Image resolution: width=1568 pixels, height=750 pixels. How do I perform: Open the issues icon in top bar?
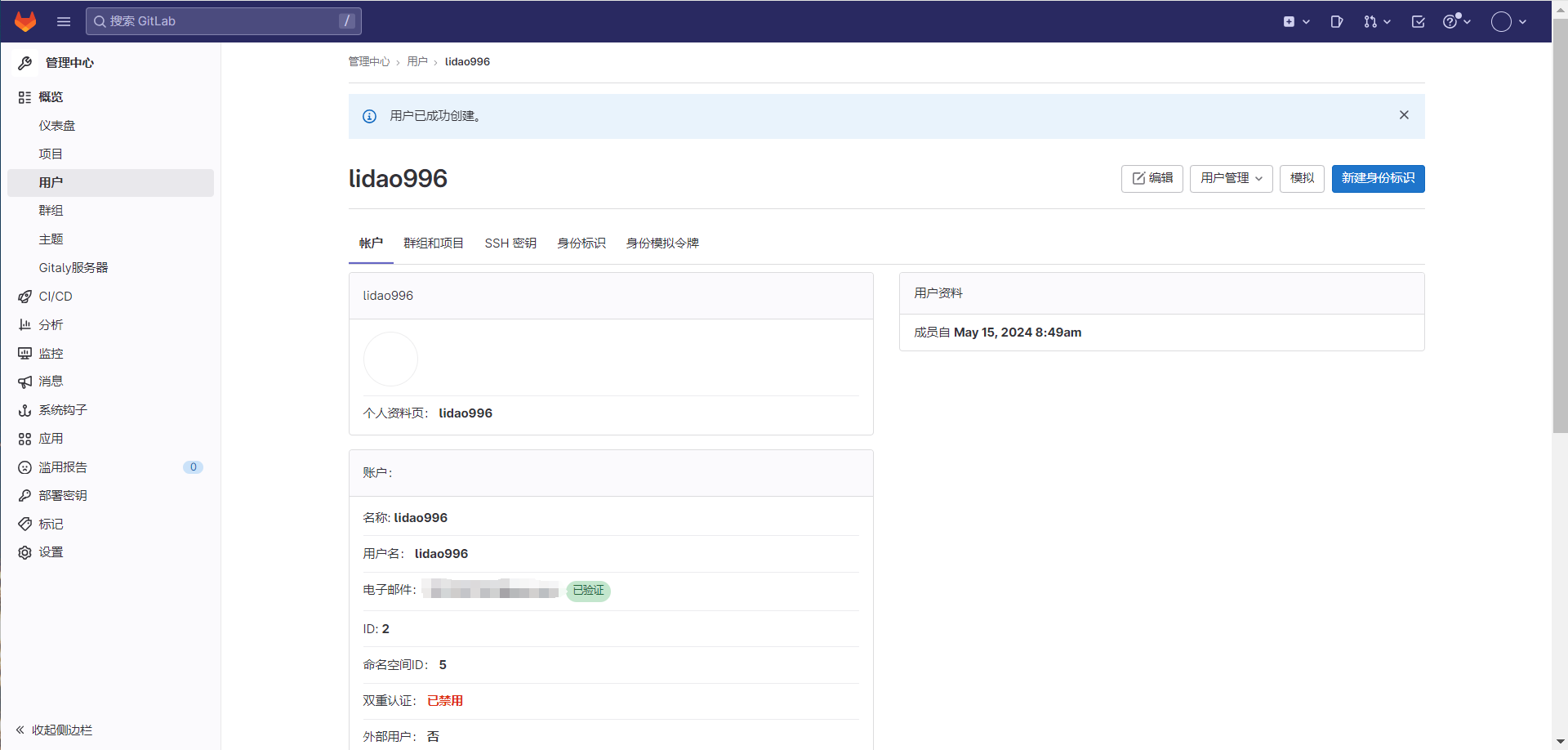(x=1337, y=22)
